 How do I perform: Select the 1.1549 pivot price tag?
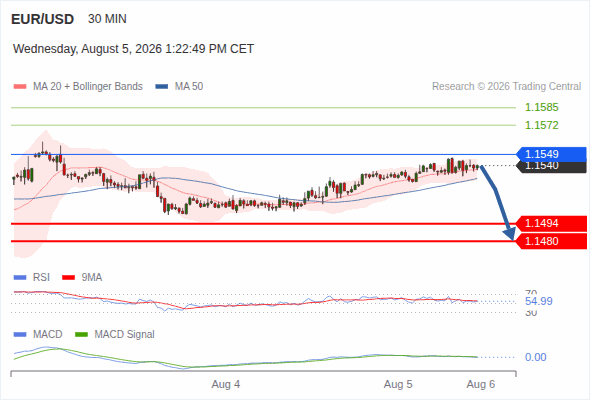[x=551, y=154]
